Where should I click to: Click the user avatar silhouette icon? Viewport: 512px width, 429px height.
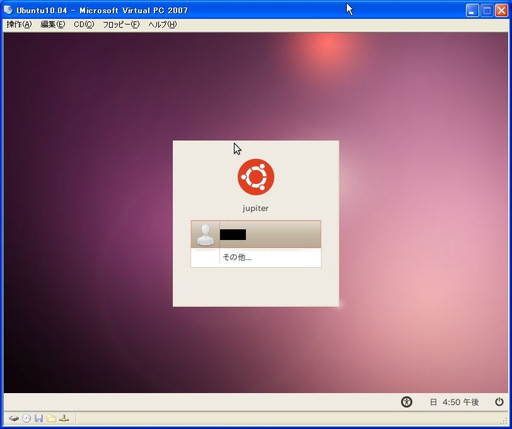(205, 235)
